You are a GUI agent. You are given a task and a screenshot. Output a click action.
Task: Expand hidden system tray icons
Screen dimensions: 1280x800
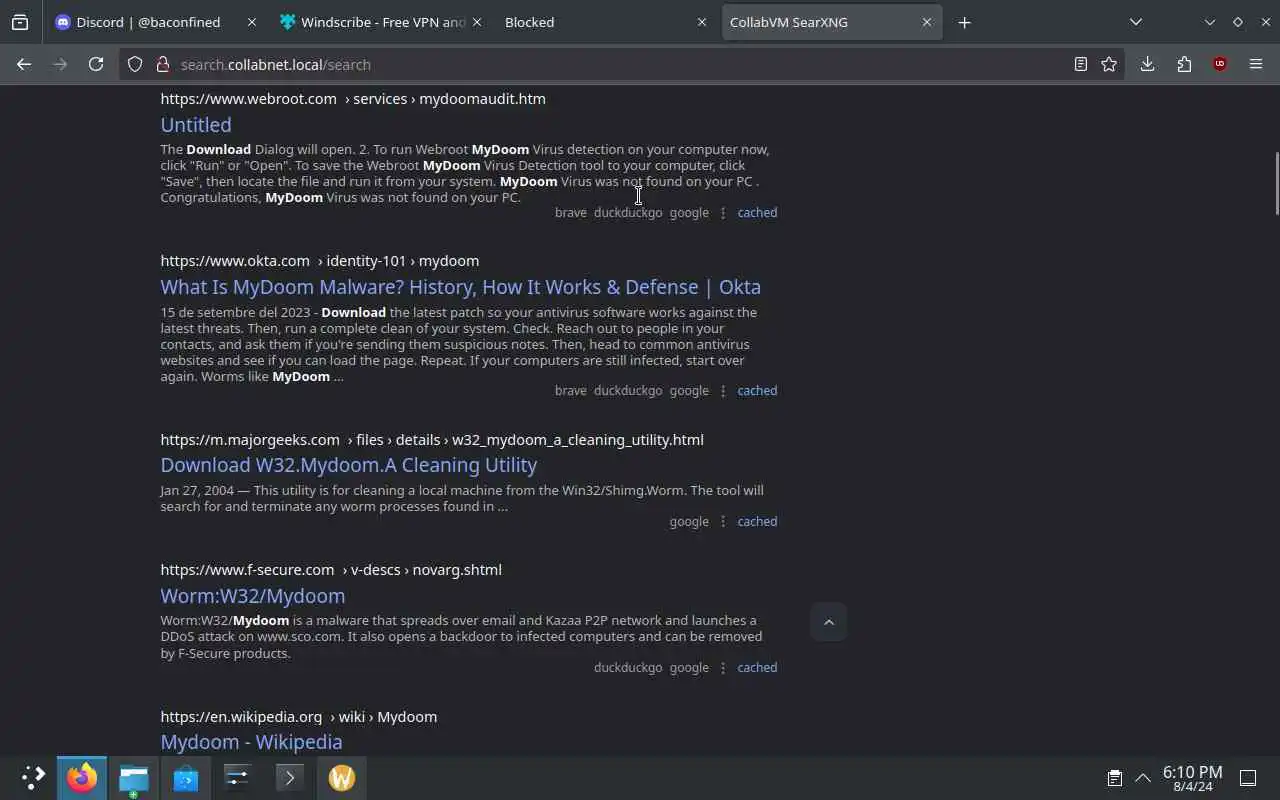(x=1142, y=778)
